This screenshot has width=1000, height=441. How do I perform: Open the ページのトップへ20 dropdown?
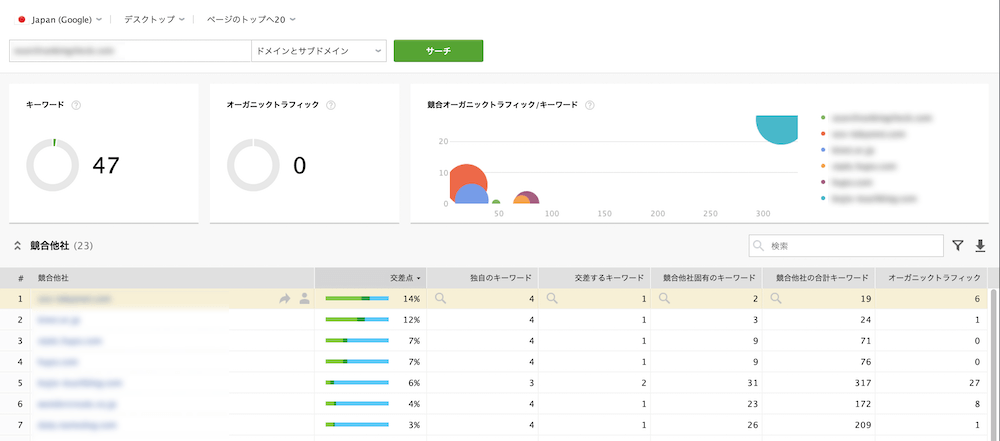[x=251, y=20]
